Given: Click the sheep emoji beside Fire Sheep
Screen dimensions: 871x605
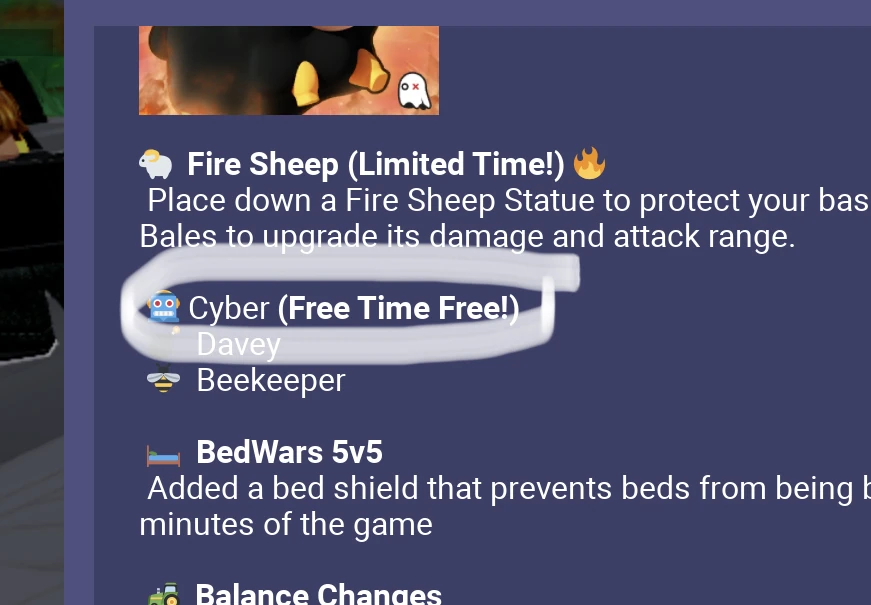Looking at the screenshot, I should pos(156,165).
